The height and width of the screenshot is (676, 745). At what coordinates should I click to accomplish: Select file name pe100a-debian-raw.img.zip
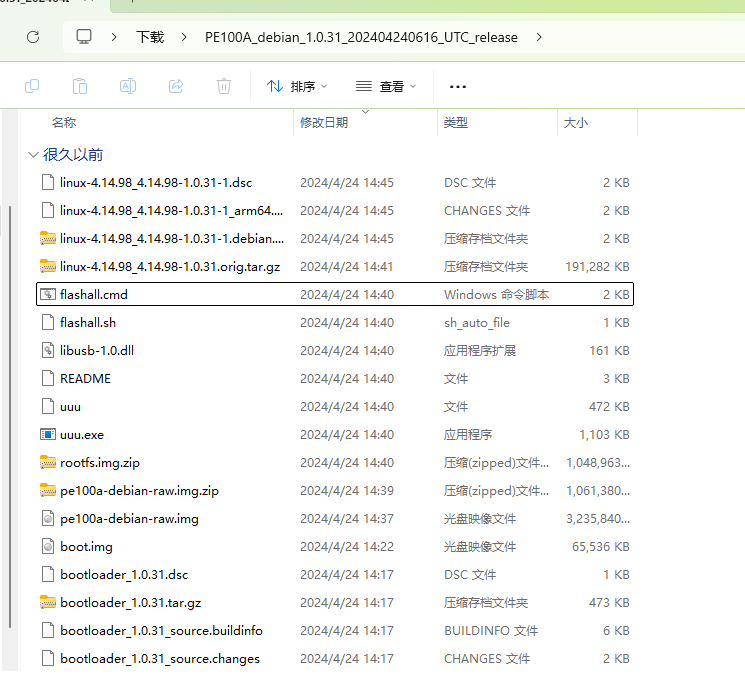(x=139, y=491)
